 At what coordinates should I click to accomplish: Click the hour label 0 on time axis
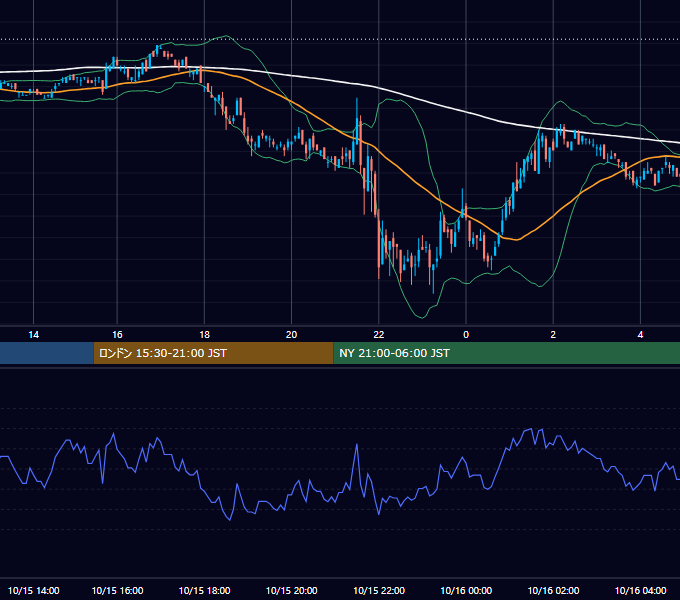coord(466,335)
